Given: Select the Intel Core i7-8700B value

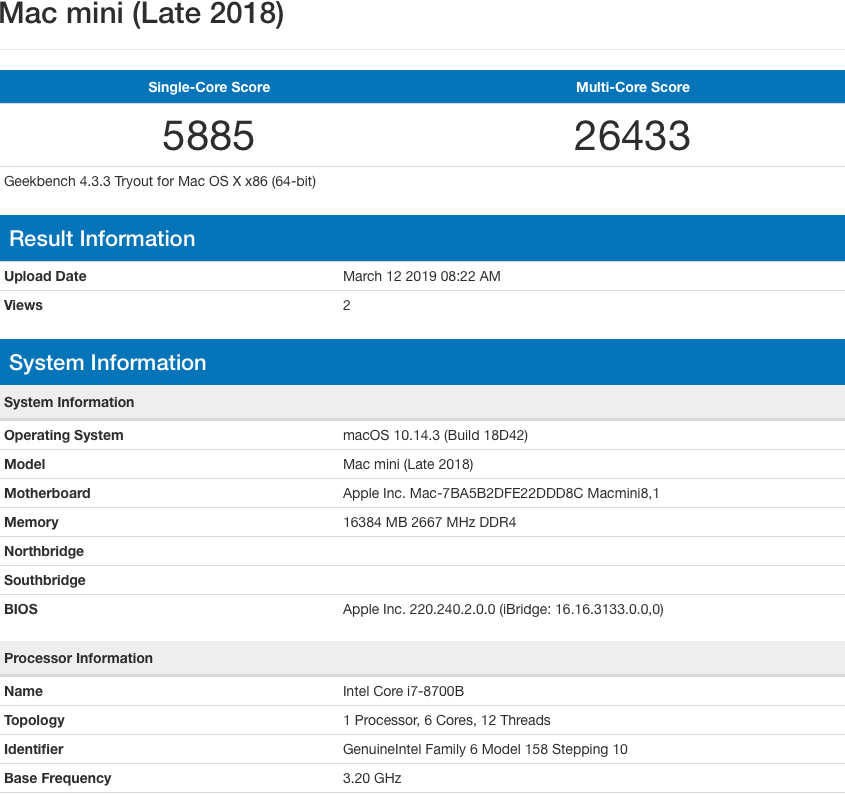Looking at the screenshot, I should [x=404, y=692].
